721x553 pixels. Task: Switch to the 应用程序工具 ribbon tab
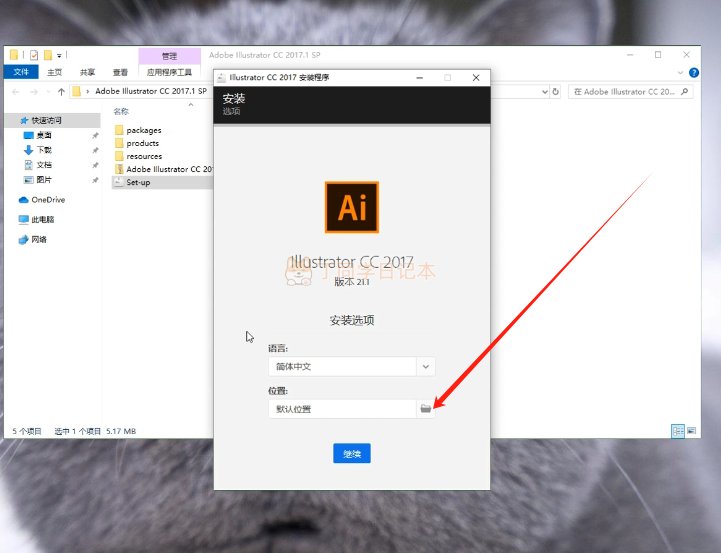click(169, 72)
